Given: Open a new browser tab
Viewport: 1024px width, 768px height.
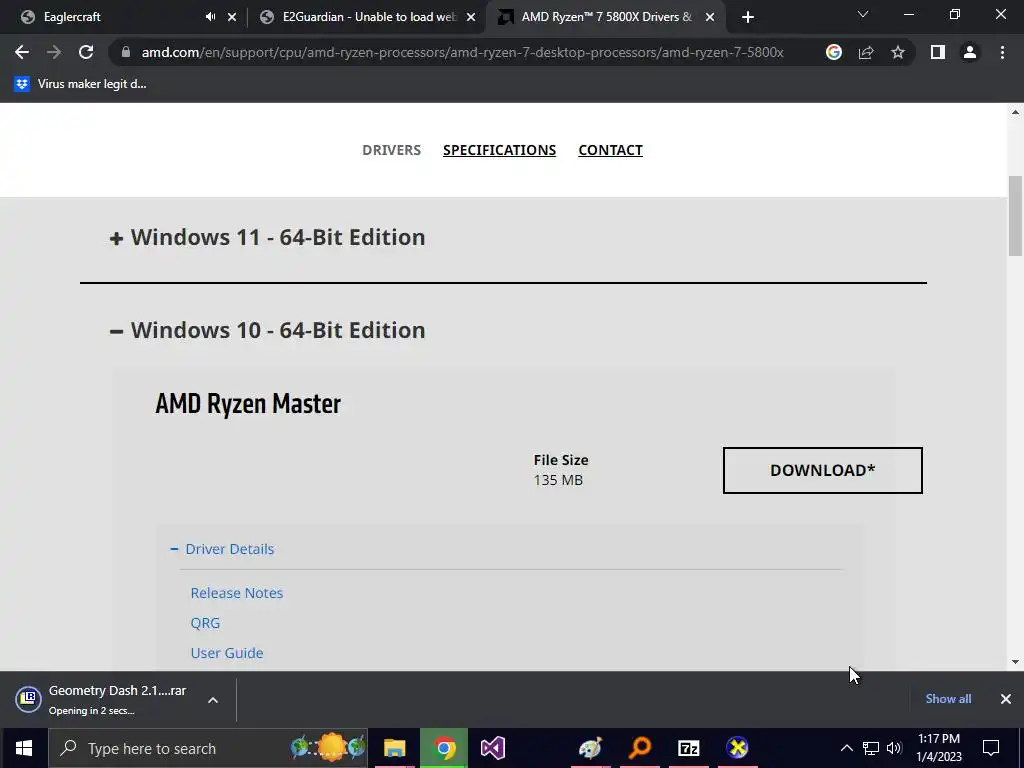Looking at the screenshot, I should pyautogui.click(x=748, y=17).
